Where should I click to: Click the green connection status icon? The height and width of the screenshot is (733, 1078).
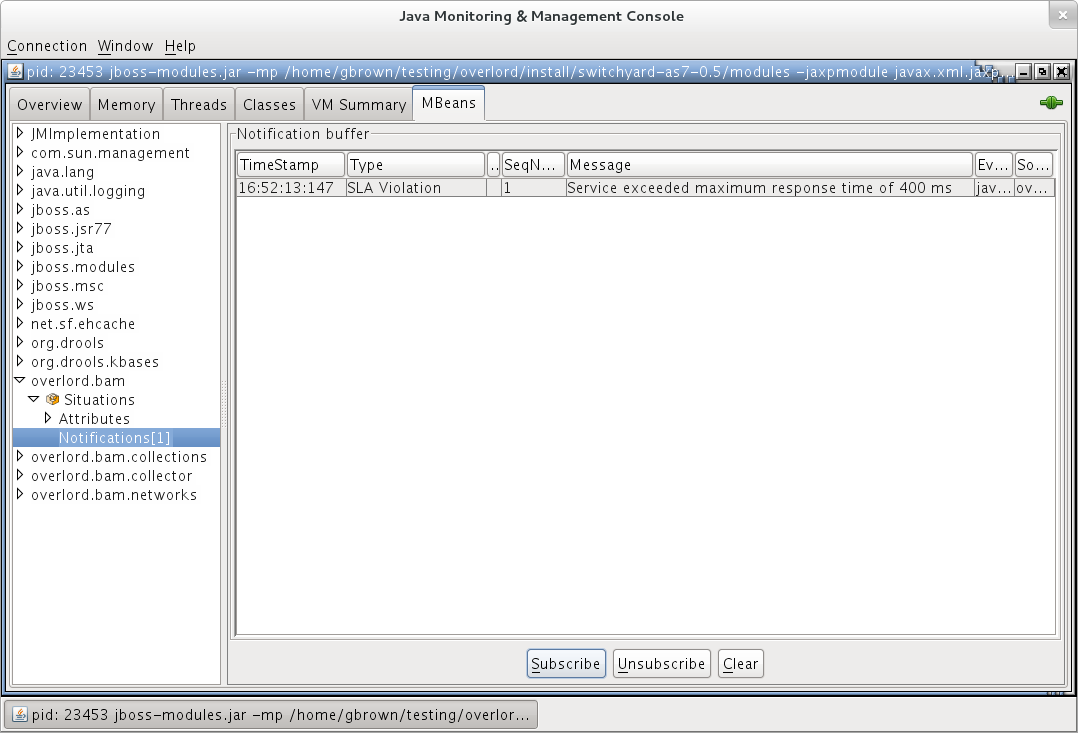click(1051, 103)
